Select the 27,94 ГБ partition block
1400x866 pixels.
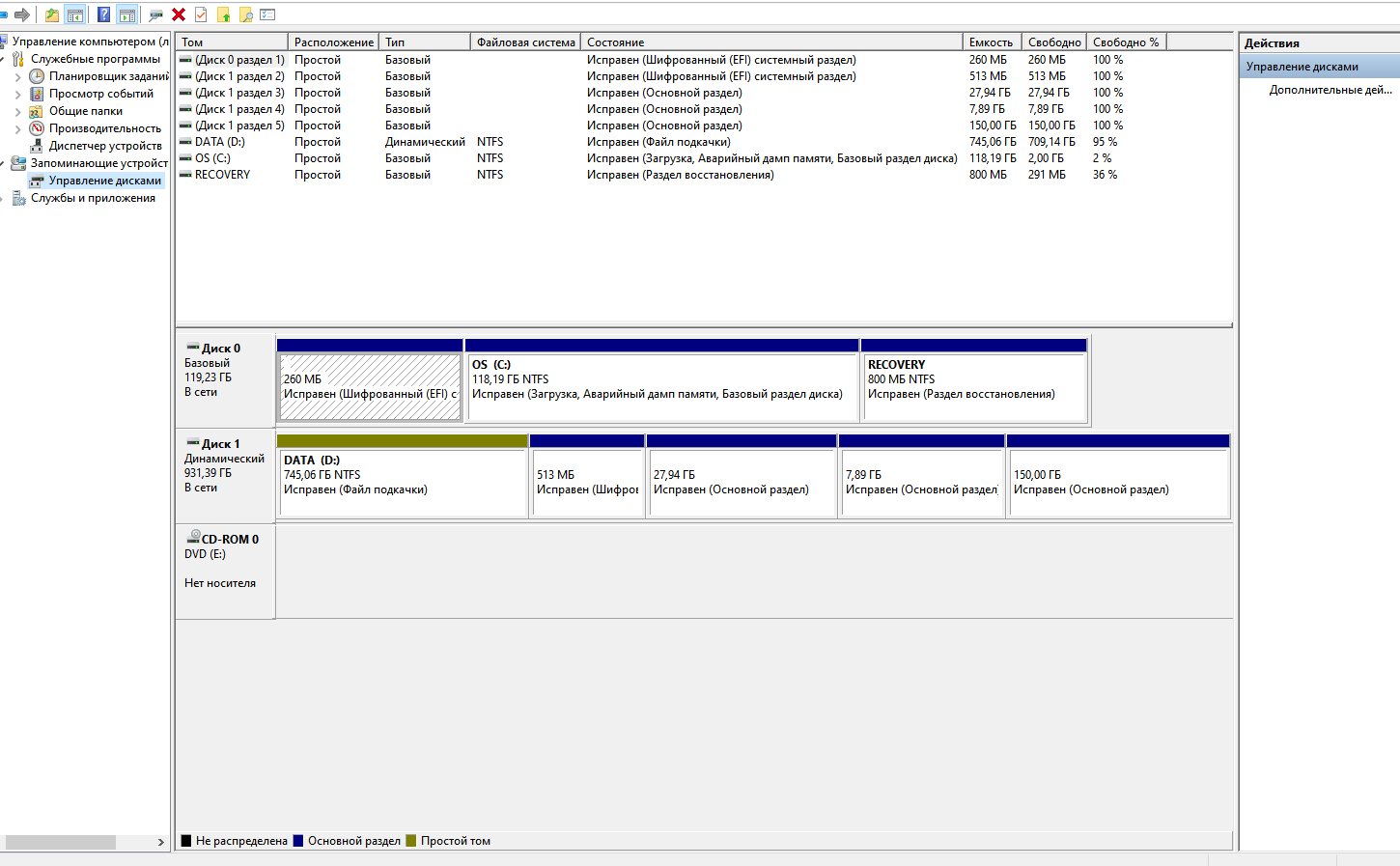click(x=742, y=482)
